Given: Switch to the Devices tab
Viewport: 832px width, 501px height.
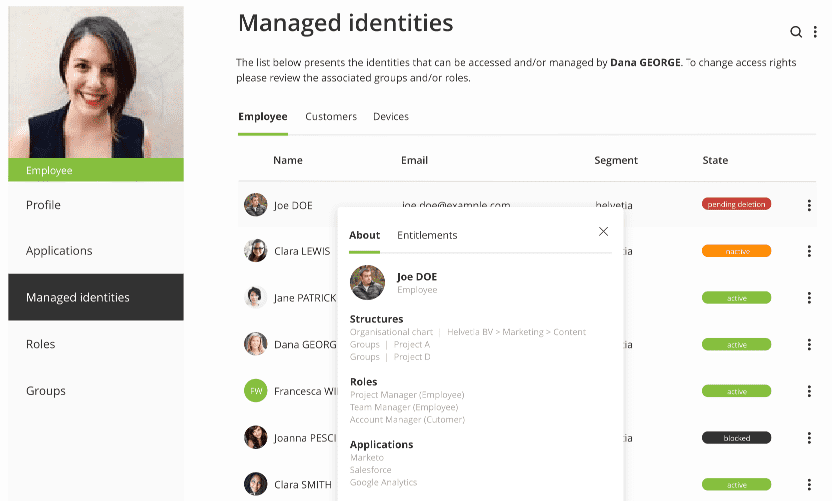Looking at the screenshot, I should pyautogui.click(x=391, y=117).
